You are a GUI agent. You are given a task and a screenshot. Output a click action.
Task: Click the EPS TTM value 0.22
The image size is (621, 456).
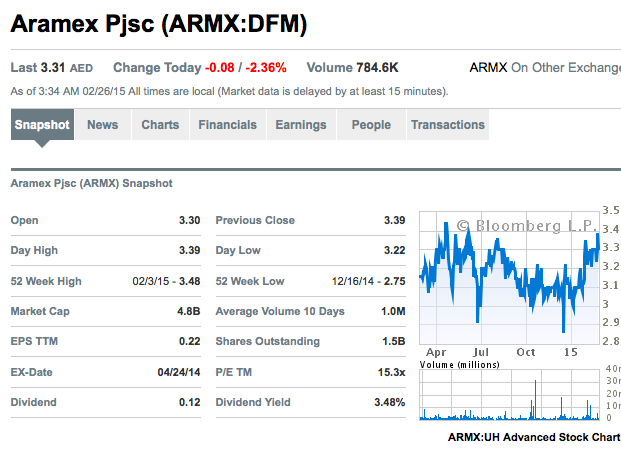tap(189, 342)
